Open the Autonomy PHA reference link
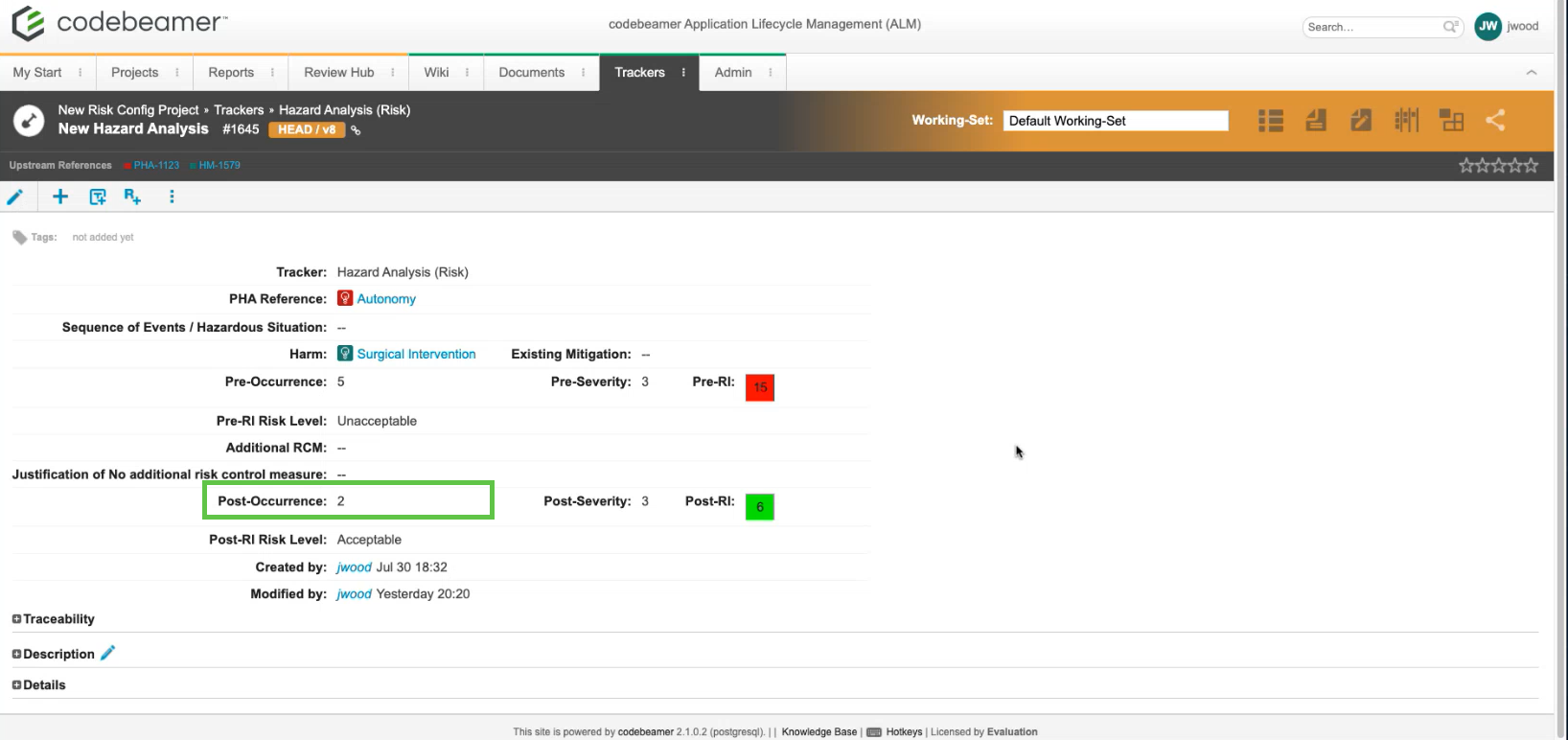Viewport: 1568px width, 740px height. [x=386, y=299]
